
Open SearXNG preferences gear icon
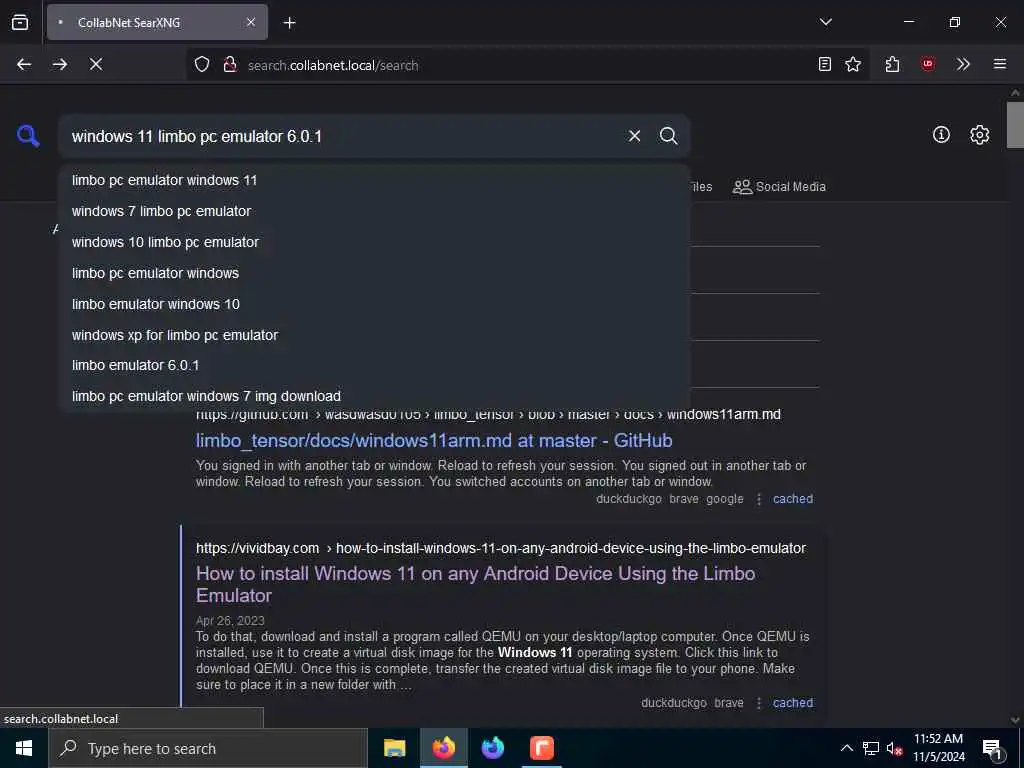pyautogui.click(x=979, y=135)
